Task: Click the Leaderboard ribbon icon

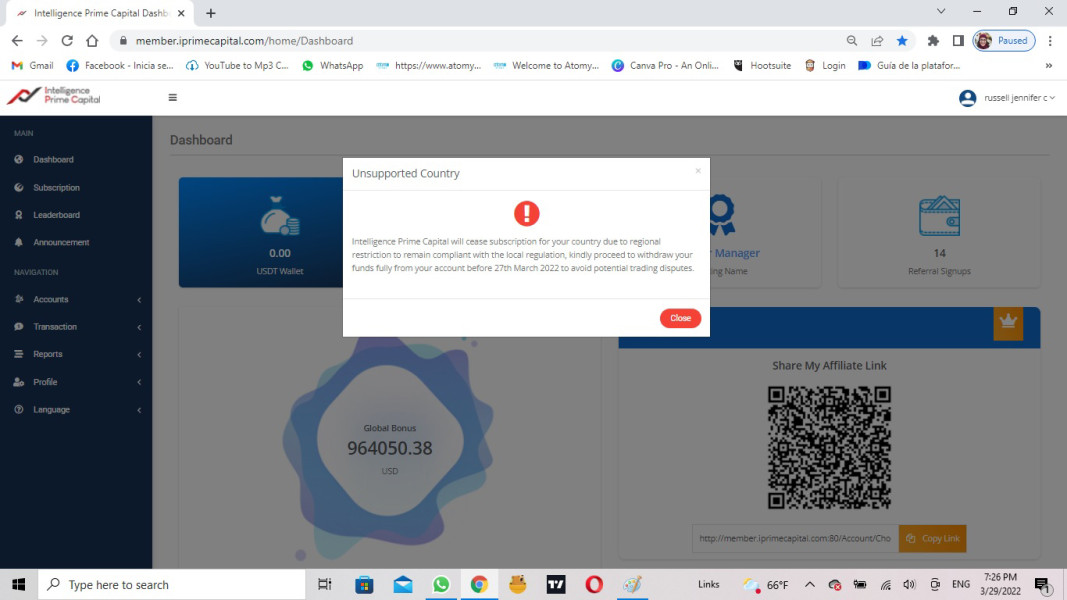Action: (x=18, y=214)
